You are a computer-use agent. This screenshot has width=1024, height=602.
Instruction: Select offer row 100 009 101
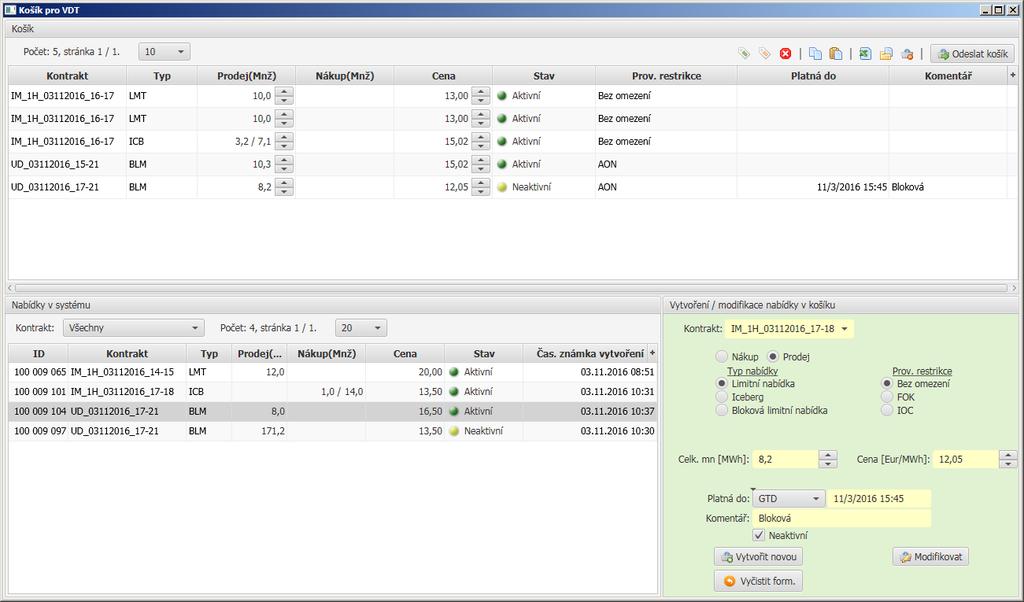pyautogui.click(x=332, y=392)
